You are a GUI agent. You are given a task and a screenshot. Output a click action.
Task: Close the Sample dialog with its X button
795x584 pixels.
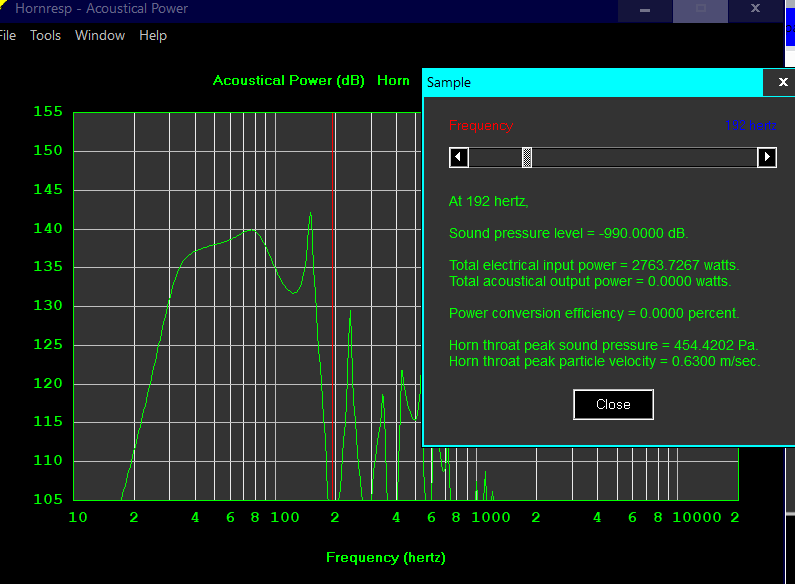click(x=783, y=82)
